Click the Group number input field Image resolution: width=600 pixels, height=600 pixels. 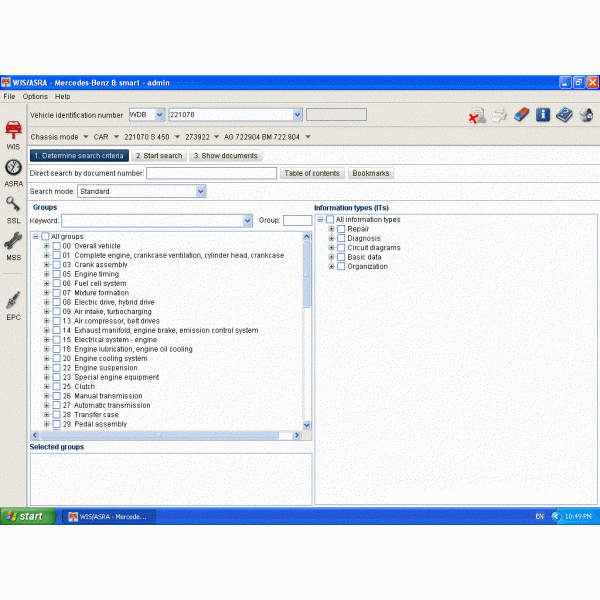coord(297,220)
